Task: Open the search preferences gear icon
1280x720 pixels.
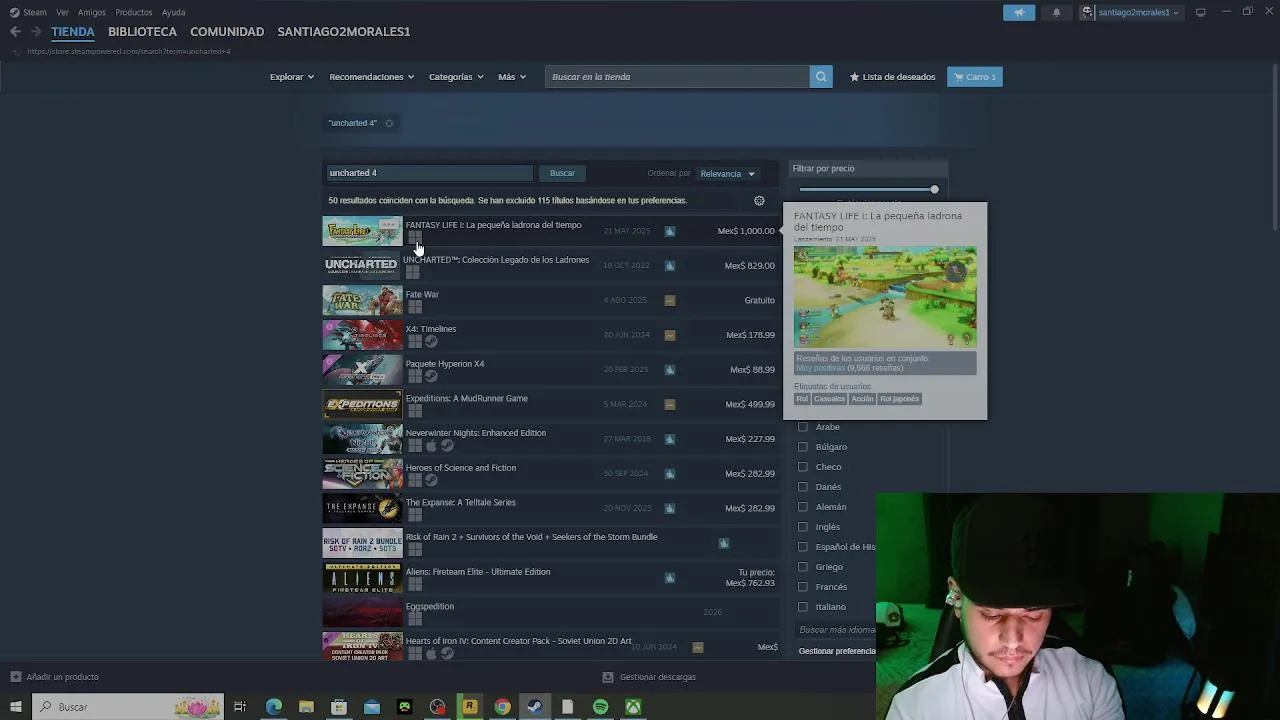Action: (759, 201)
